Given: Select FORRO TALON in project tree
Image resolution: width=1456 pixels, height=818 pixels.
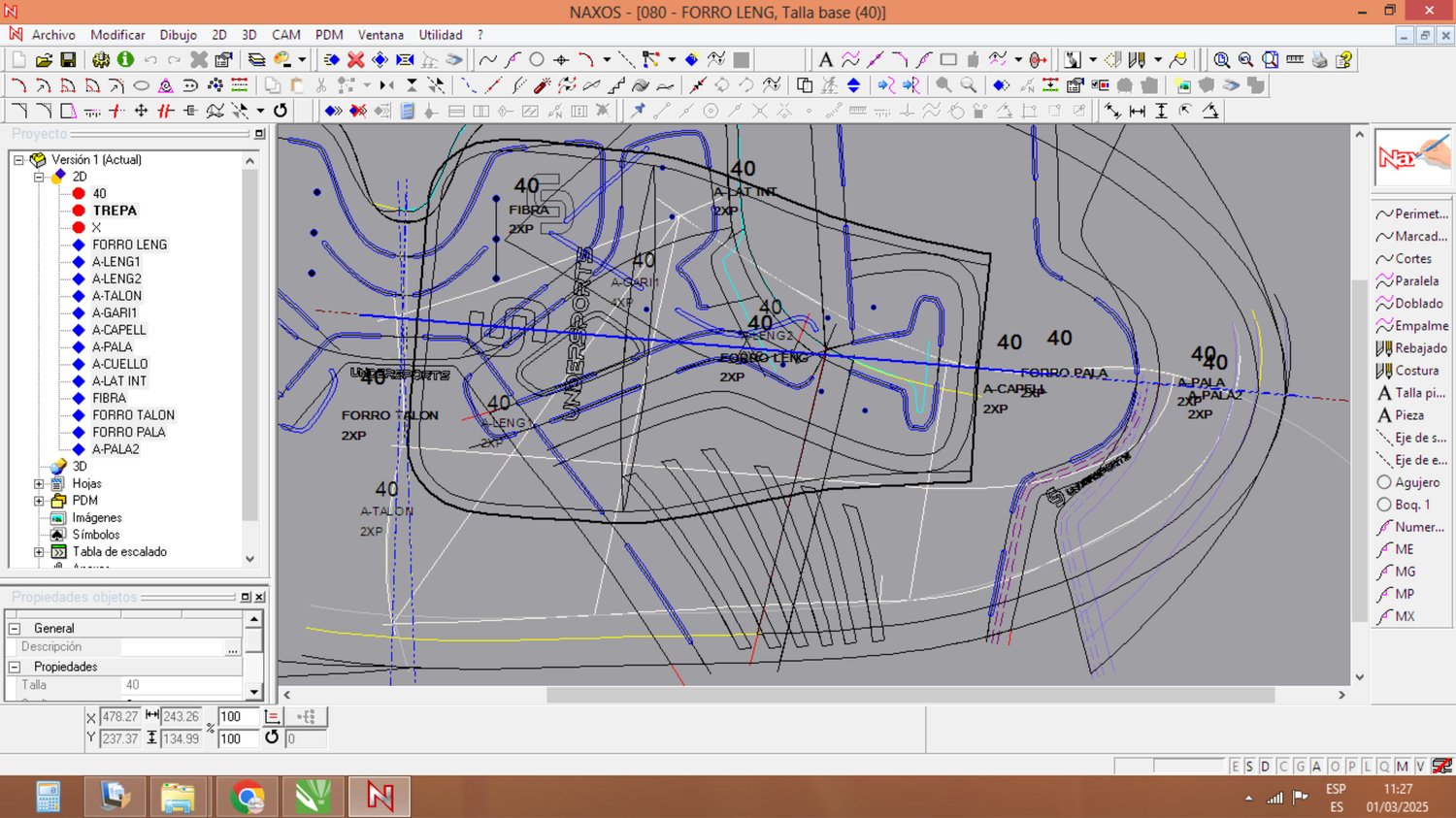Looking at the screenshot, I should [133, 415].
